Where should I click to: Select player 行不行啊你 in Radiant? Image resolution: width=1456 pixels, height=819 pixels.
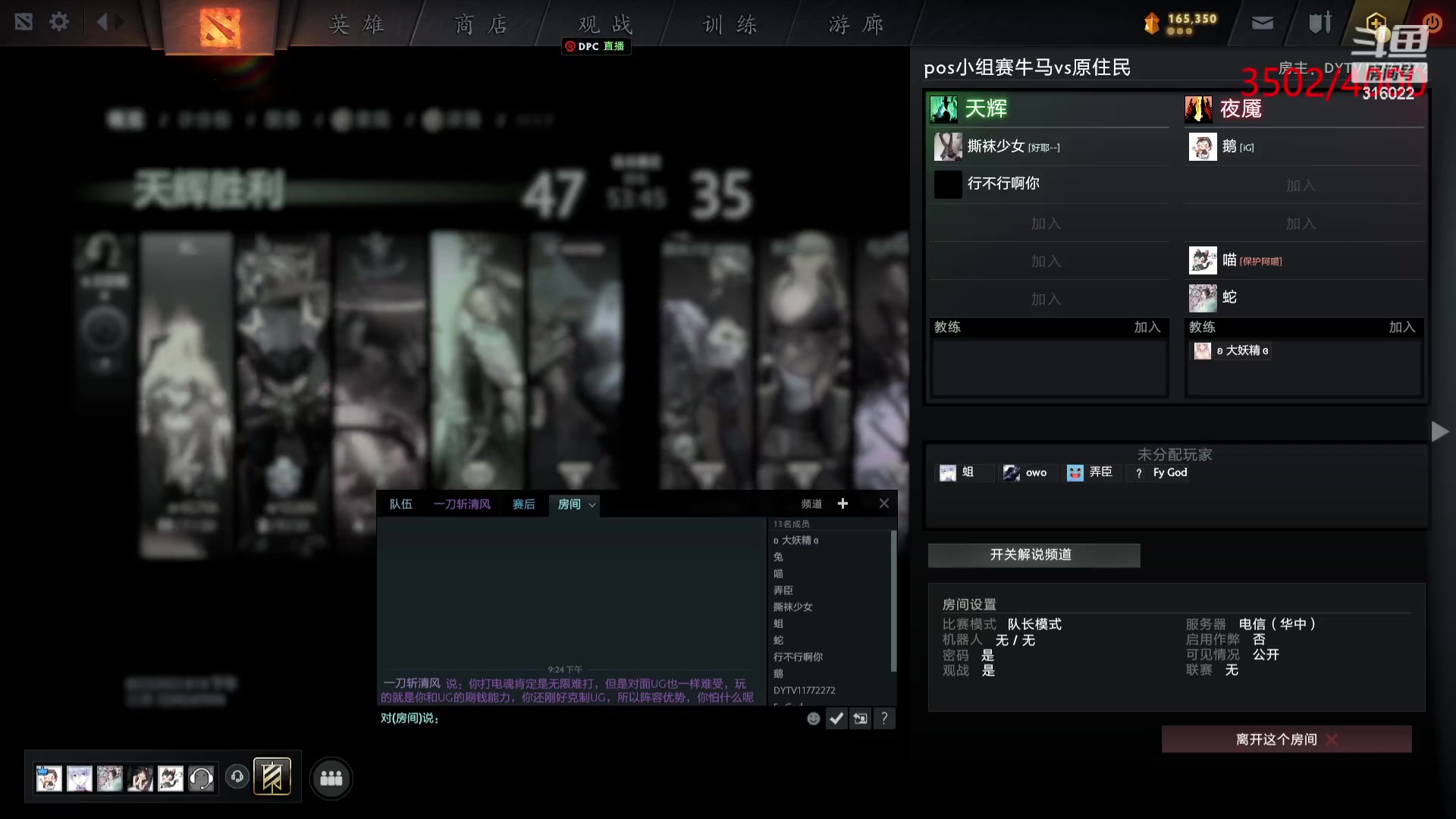pyautogui.click(x=1050, y=184)
